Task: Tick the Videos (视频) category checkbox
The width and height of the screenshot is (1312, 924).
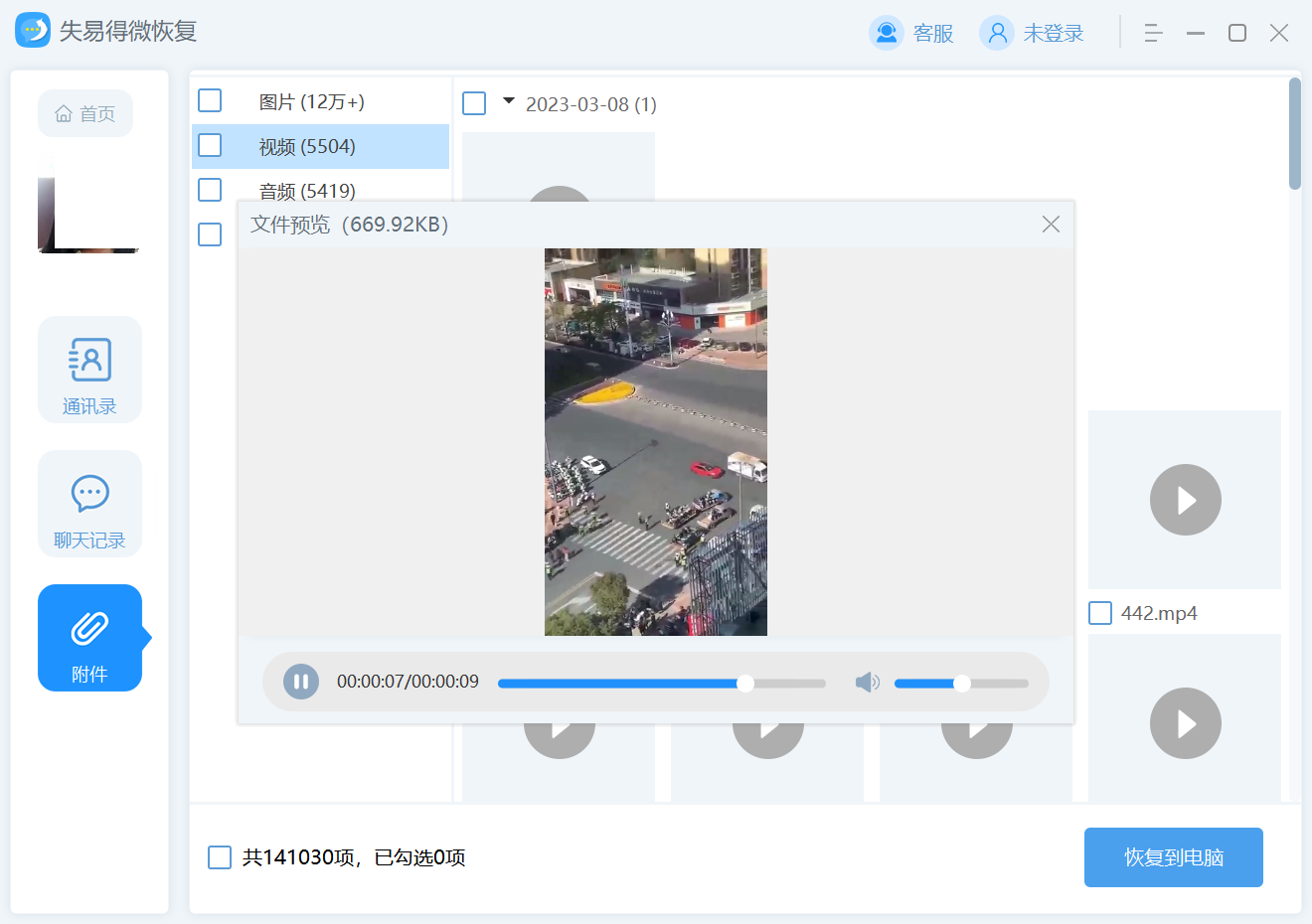Action: pos(210,146)
